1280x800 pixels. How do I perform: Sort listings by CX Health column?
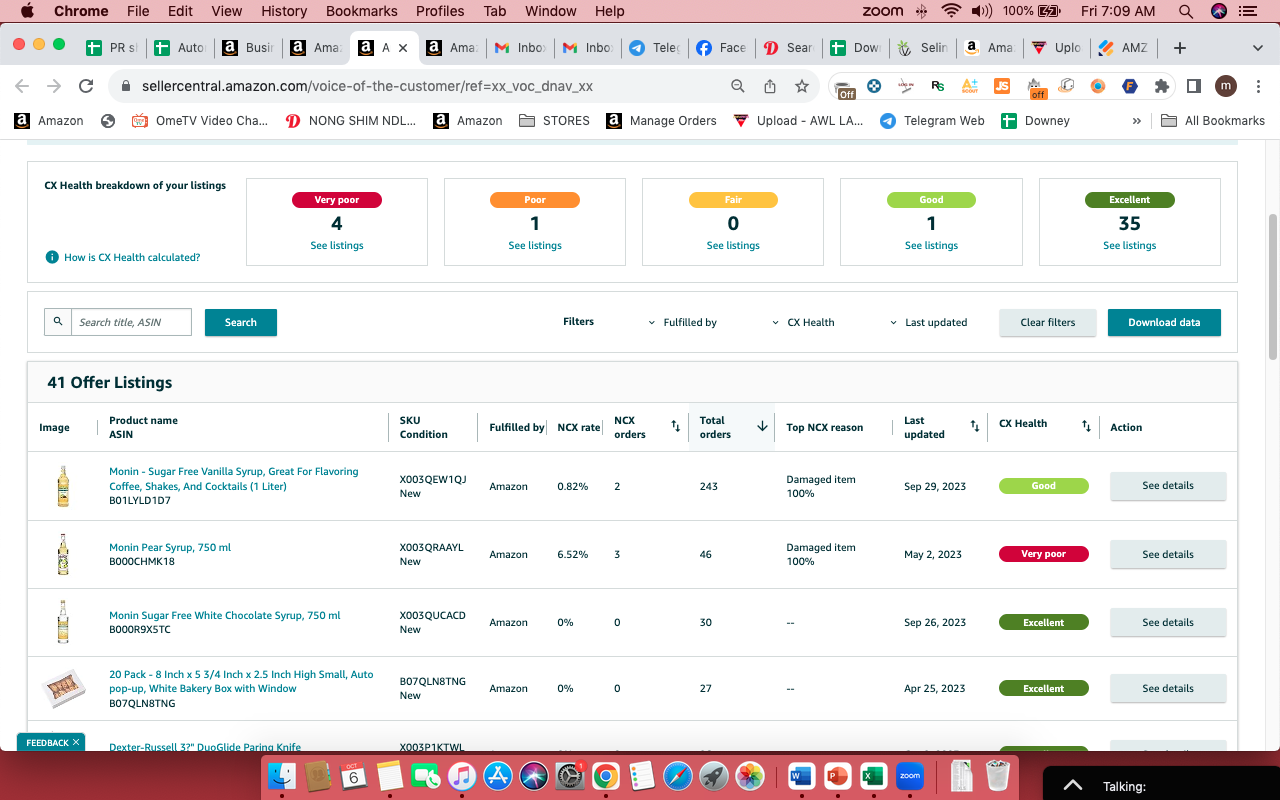(x=1086, y=427)
